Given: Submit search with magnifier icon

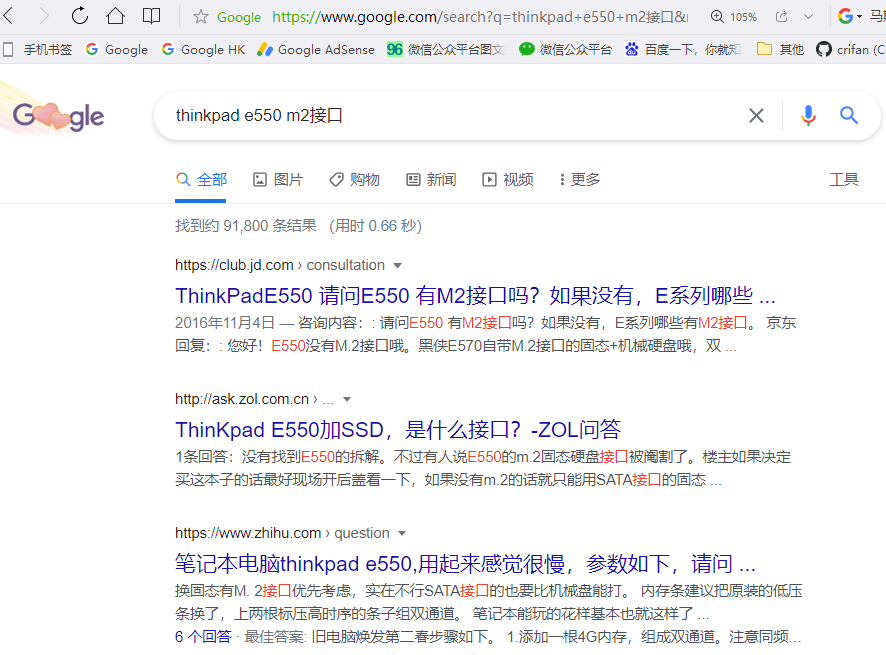Looking at the screenshot, I should 849,115.
